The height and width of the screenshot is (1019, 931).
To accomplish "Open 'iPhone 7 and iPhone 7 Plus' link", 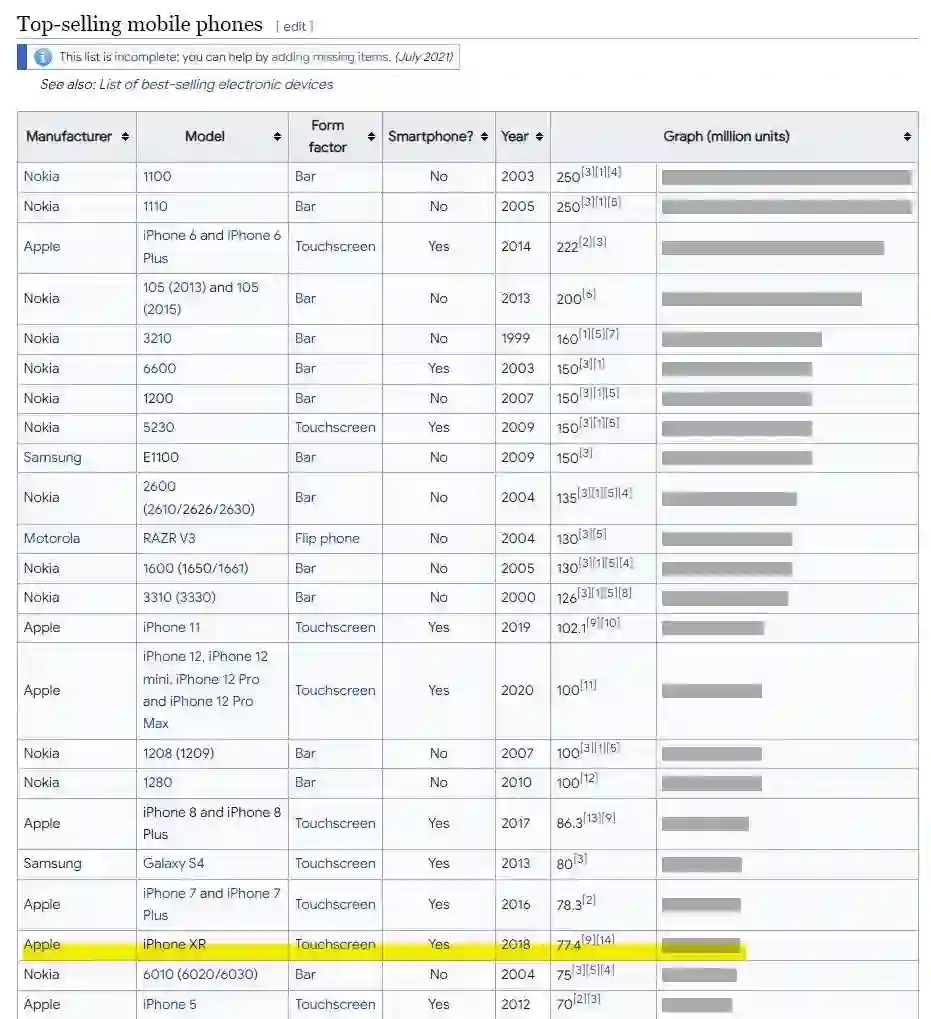I will click(x=212, y=904).
